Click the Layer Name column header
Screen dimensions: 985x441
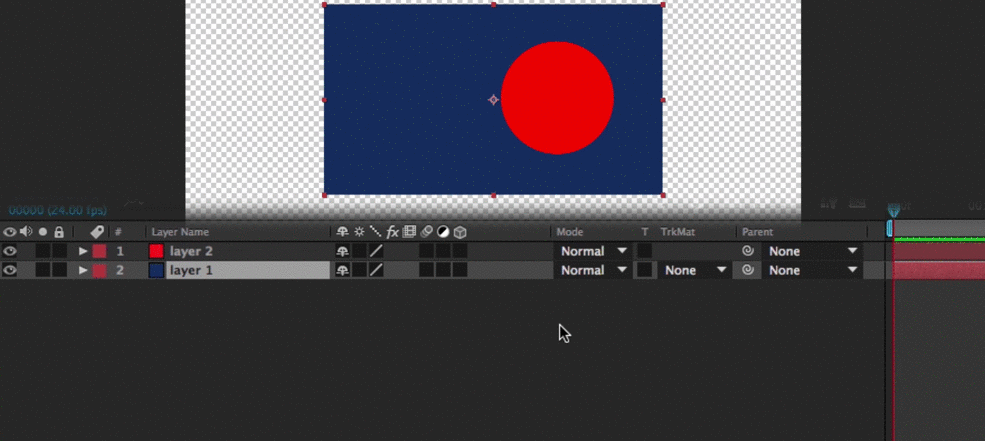tap(180, 232)
